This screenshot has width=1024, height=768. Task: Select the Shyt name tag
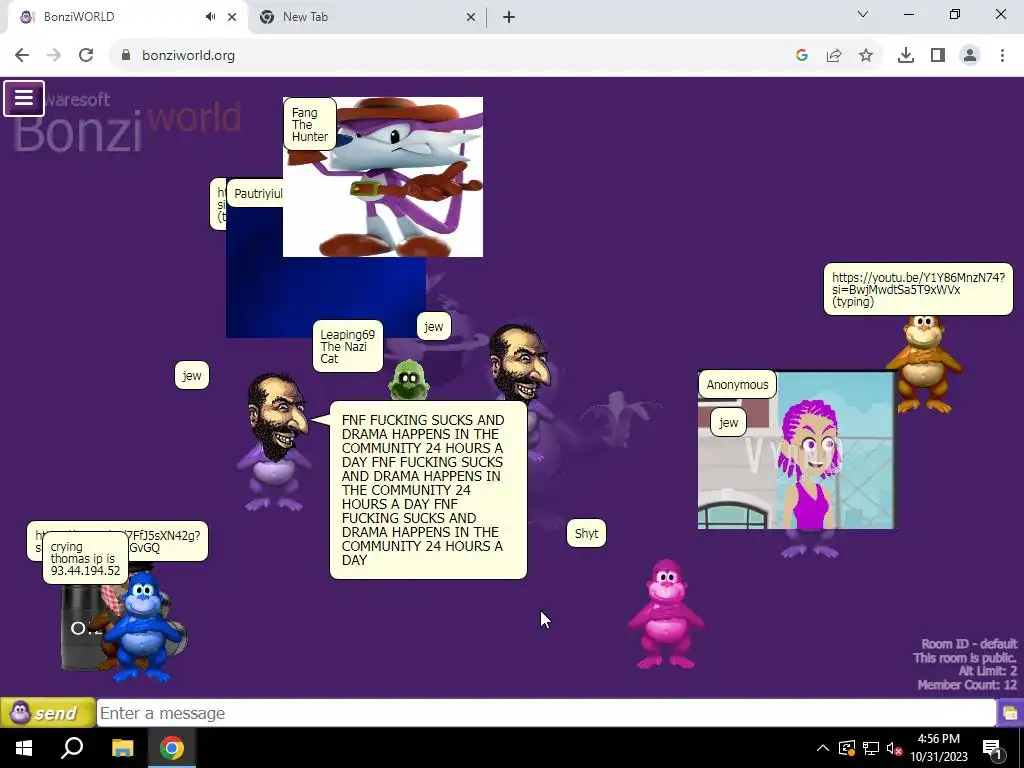(x=586, y=534)
